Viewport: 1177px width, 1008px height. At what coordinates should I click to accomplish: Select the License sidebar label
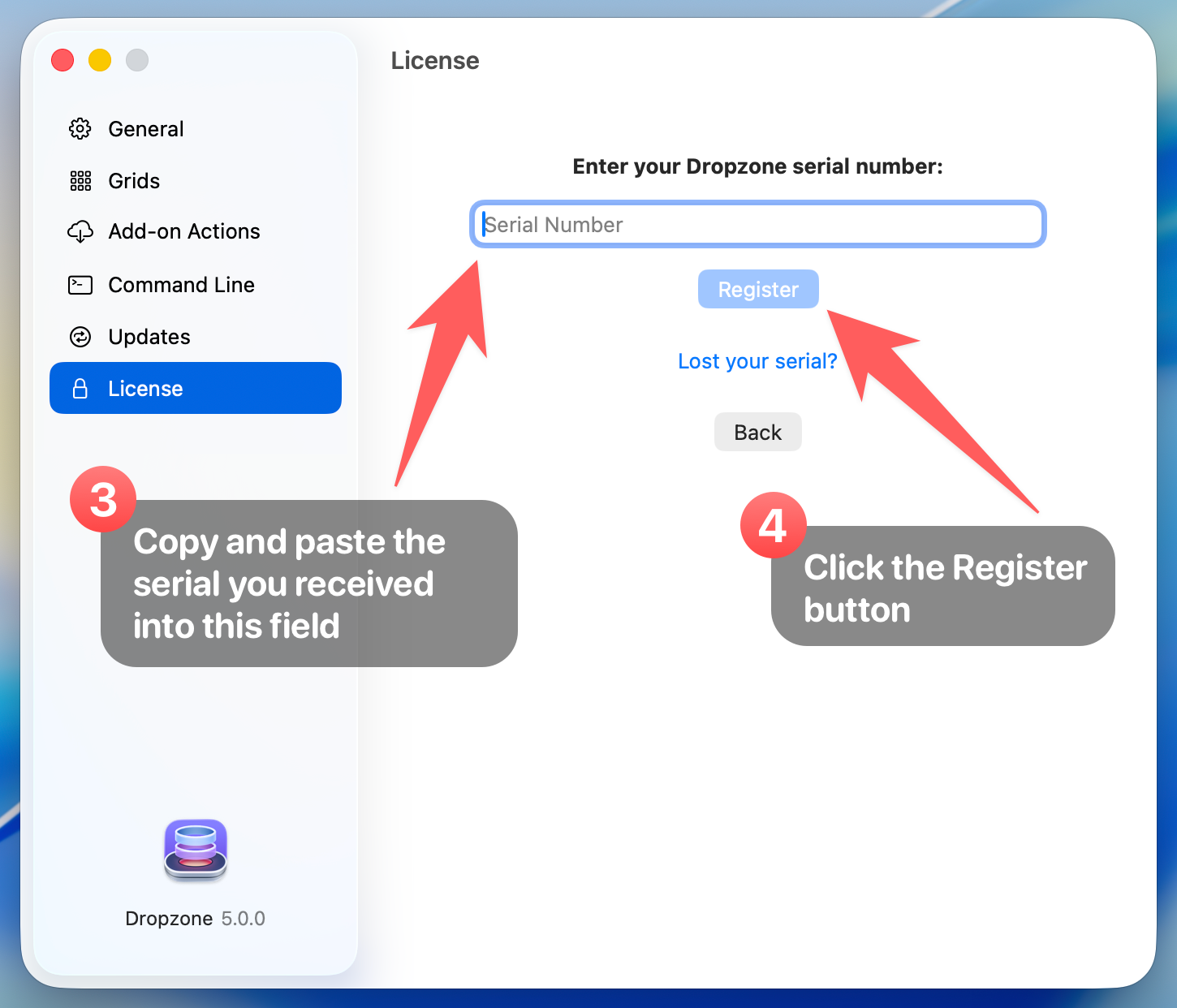click(x=146, y=389)
